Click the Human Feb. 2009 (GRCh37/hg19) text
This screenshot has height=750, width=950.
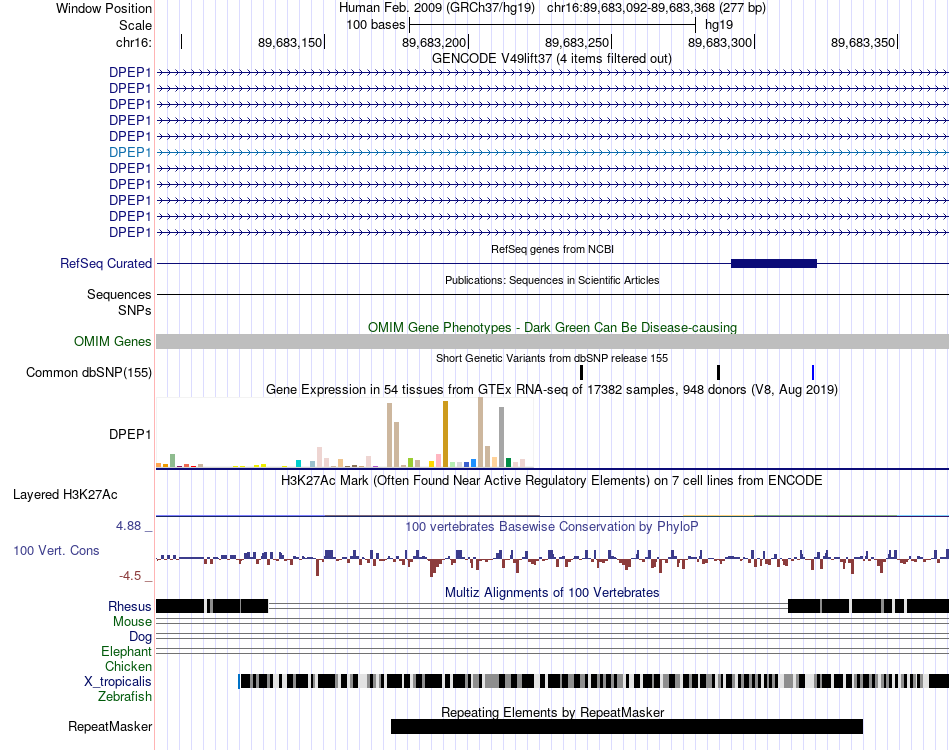437,8
